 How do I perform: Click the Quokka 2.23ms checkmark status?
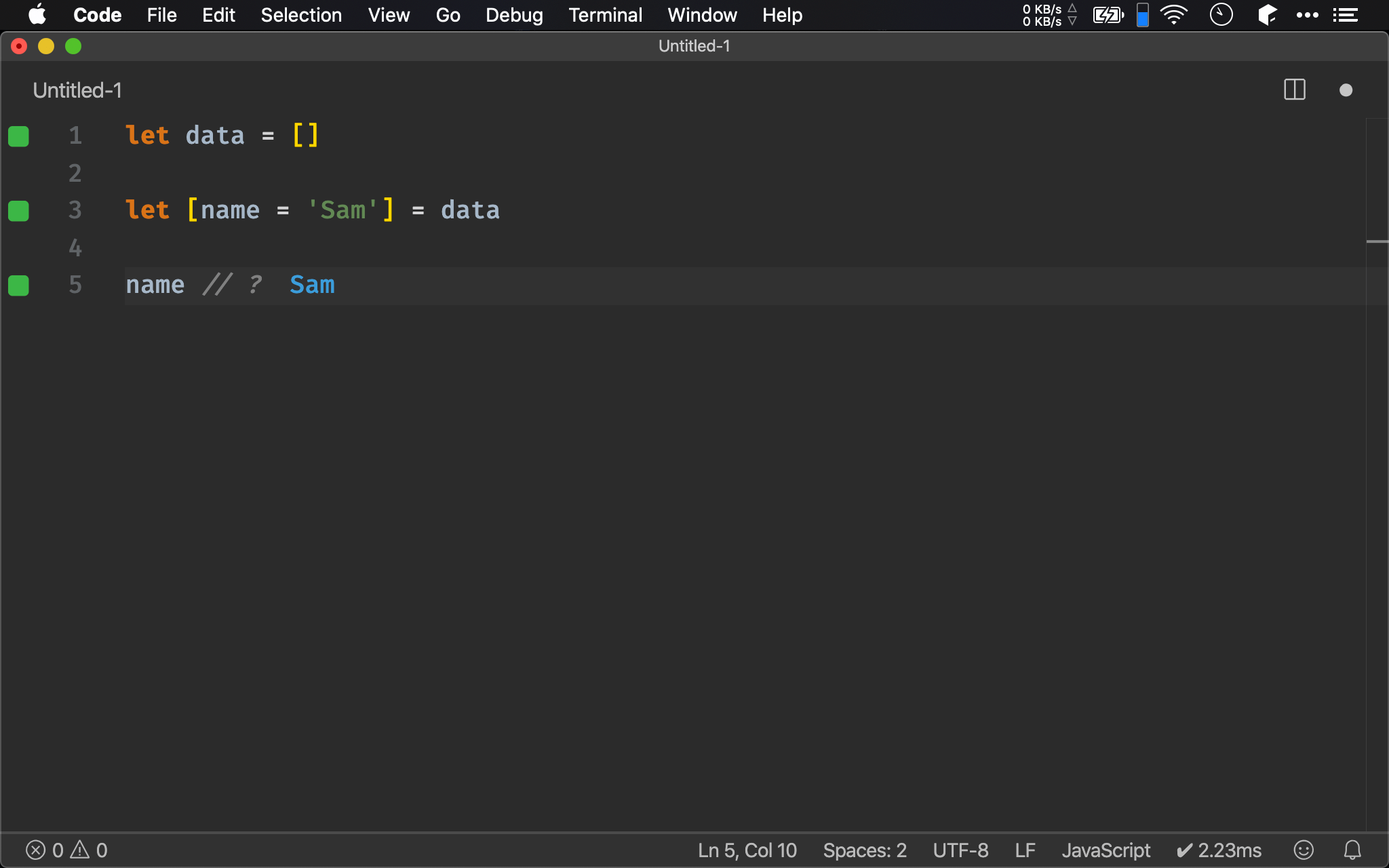tap(1219, 850)
